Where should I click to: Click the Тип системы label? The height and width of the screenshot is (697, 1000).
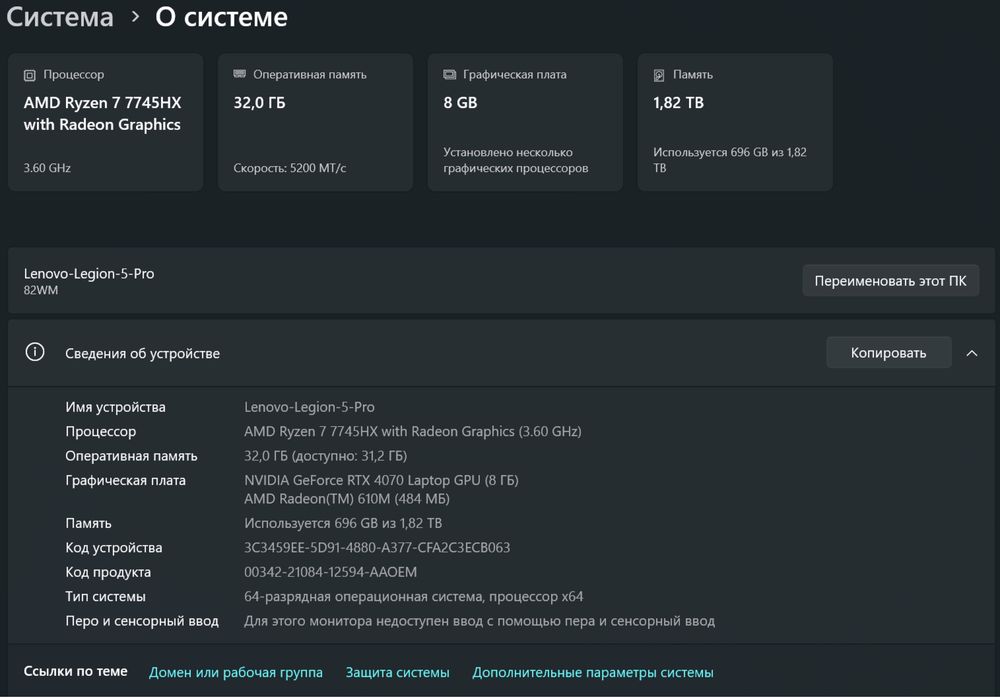click(105, 597)
